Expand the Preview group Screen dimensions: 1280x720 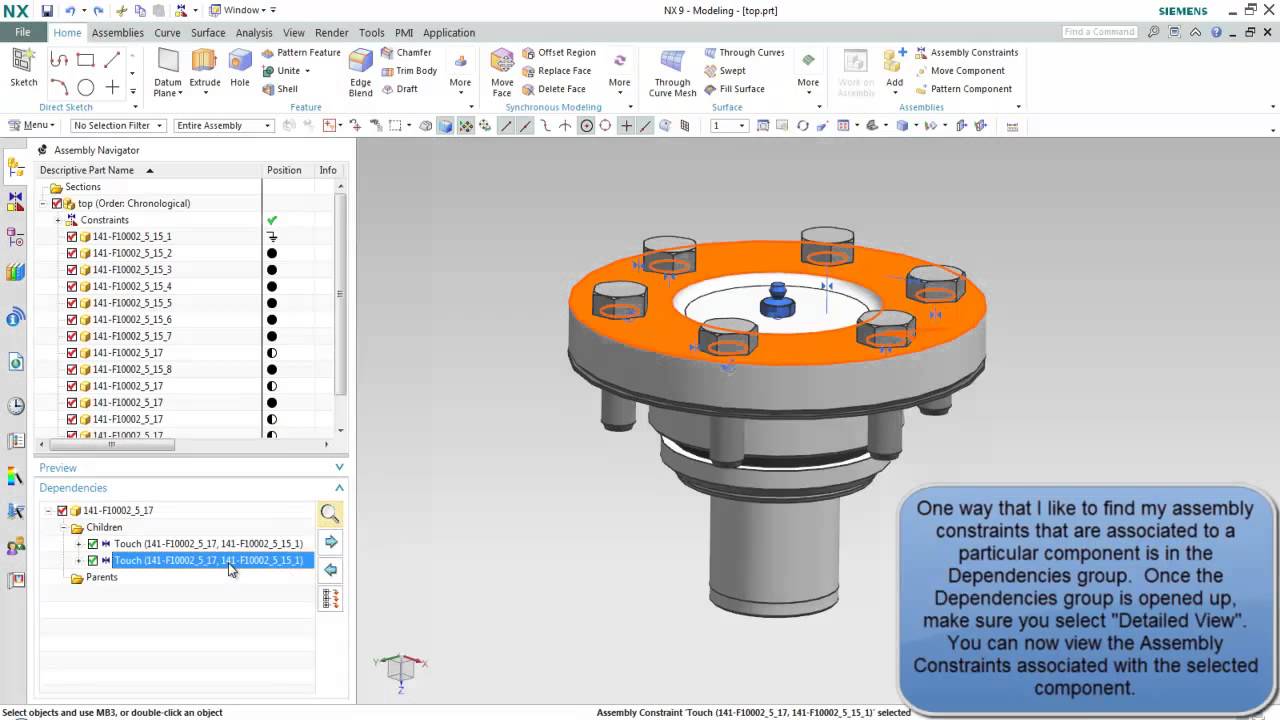(339, 467)
